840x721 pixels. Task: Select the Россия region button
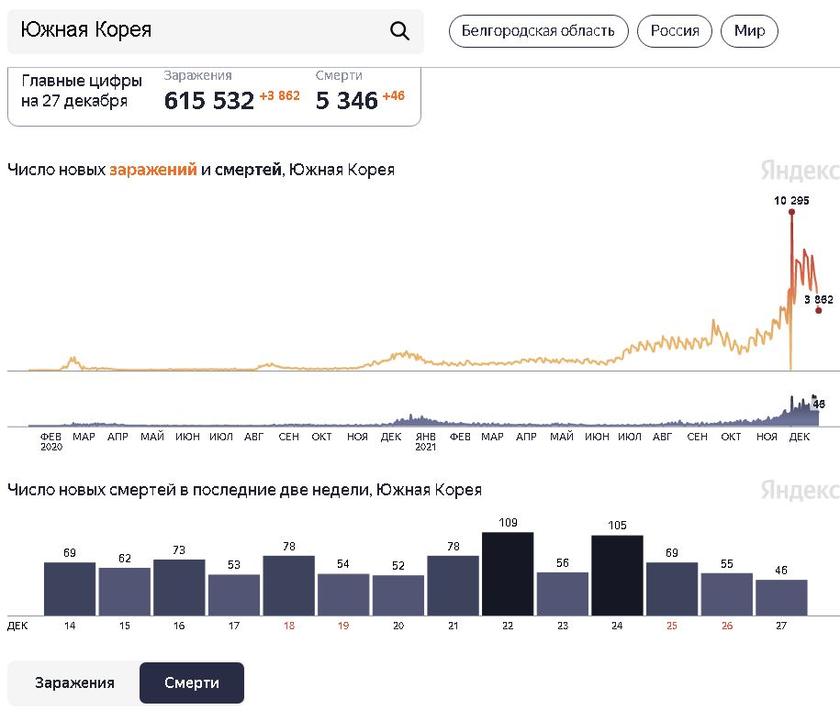coord(674,31)
